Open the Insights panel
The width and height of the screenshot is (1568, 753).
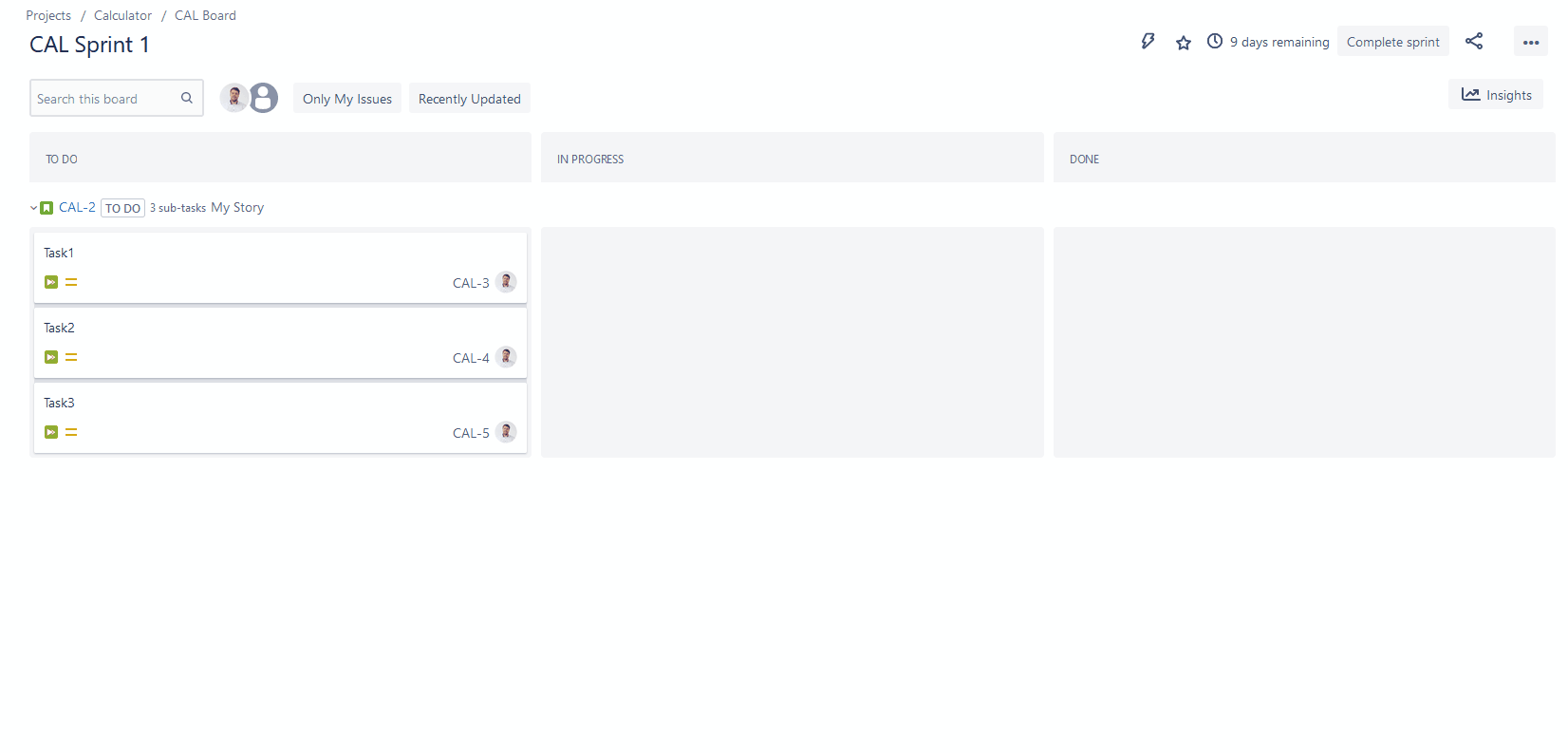pyautogui.click(x=1496, y=95)
